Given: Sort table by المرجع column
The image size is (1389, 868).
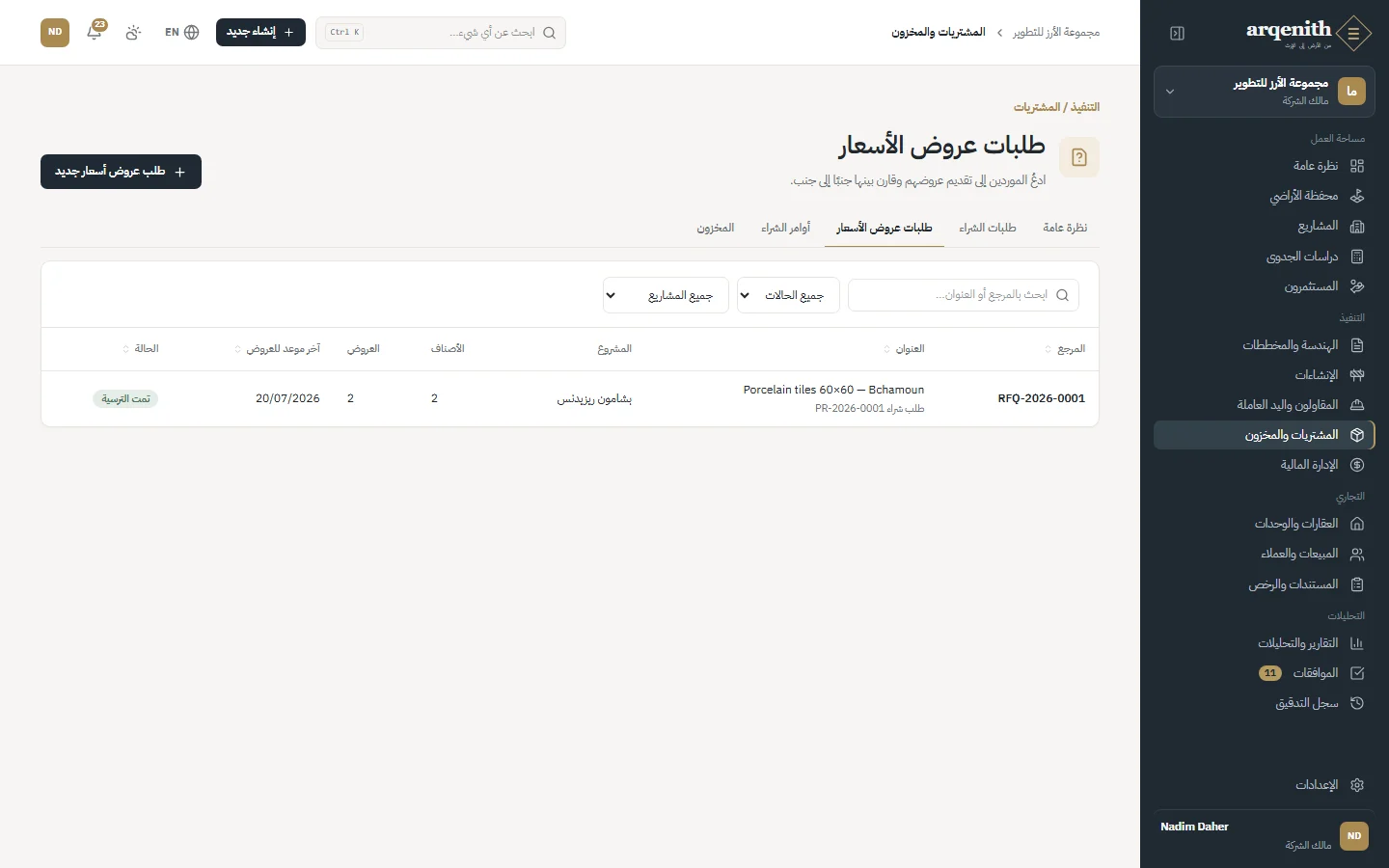Looking at the screenshot, I should coord(1065,349).
